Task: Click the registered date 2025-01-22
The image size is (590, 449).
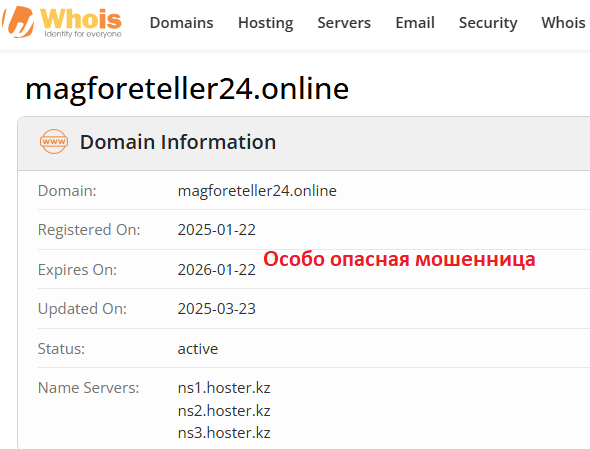Action: 216,230
